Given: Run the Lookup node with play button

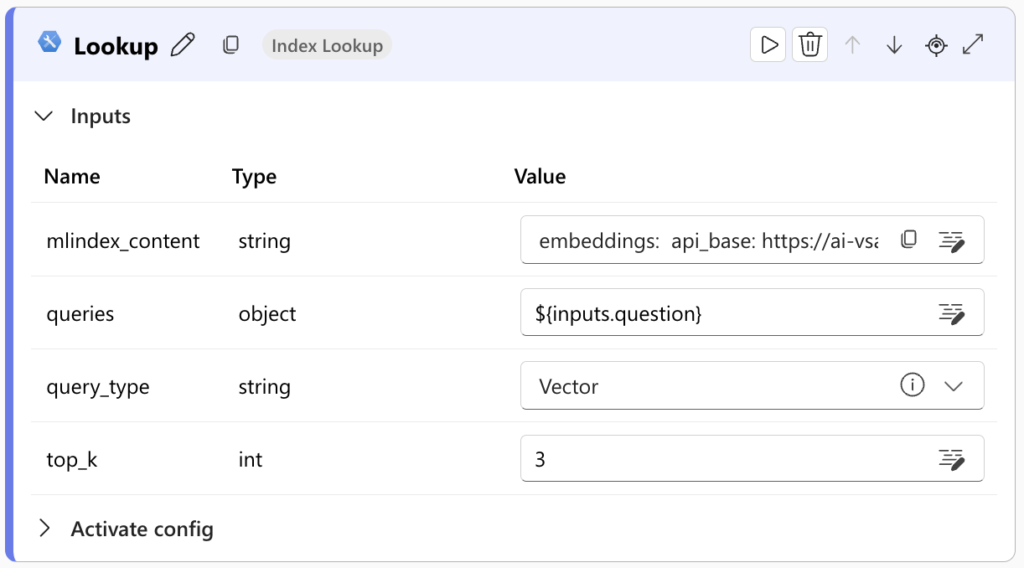Looking at the screenshot, I should tap(768, 45).
